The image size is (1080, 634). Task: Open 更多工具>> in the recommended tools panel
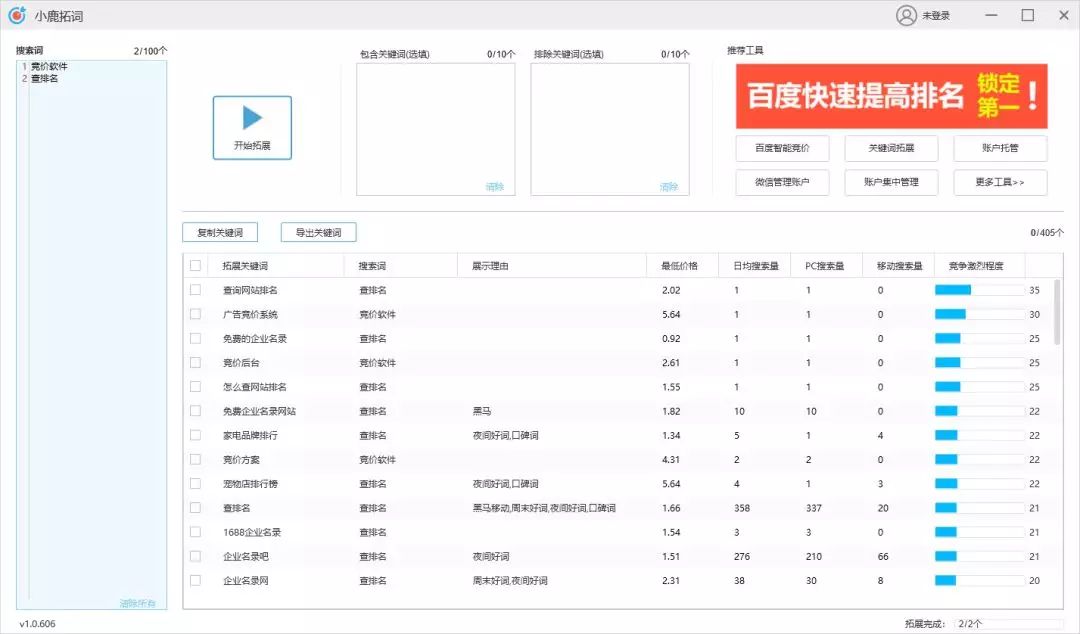[1000, 182]
